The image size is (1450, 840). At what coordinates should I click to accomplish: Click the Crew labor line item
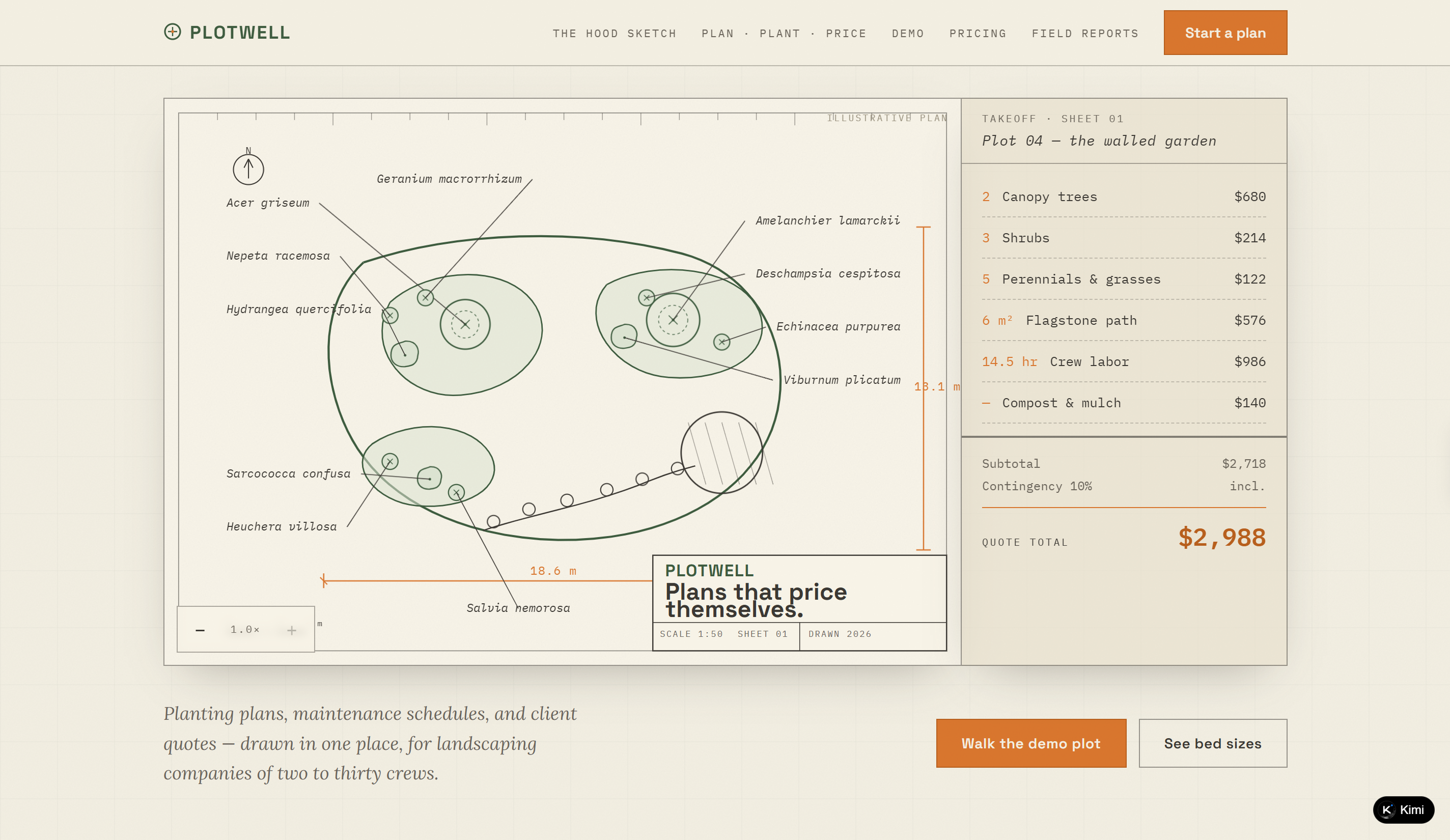1124,361
